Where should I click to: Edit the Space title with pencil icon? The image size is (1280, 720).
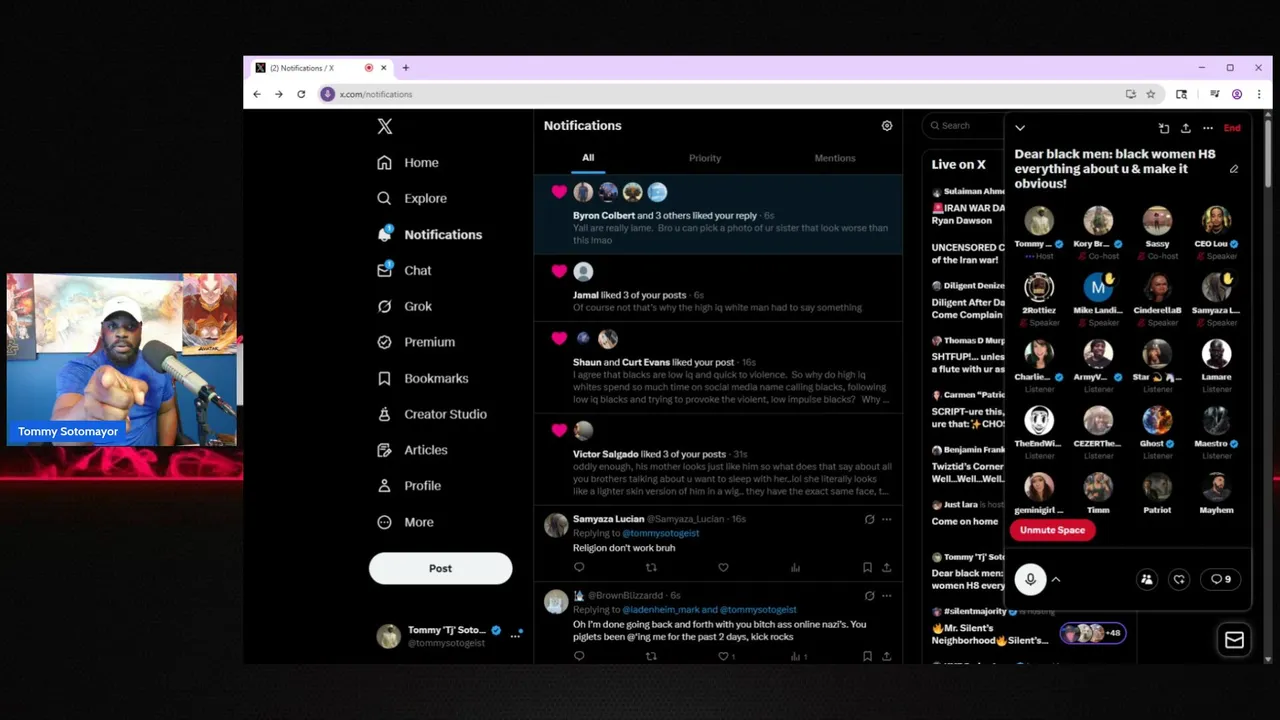(1234, 169)
